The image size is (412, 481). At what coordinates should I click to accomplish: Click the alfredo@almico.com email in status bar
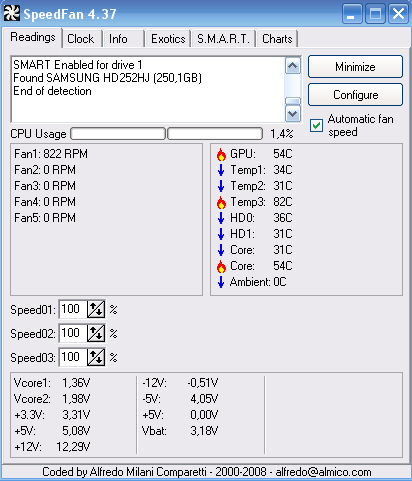pyautogui.click(x=323, y=472)
